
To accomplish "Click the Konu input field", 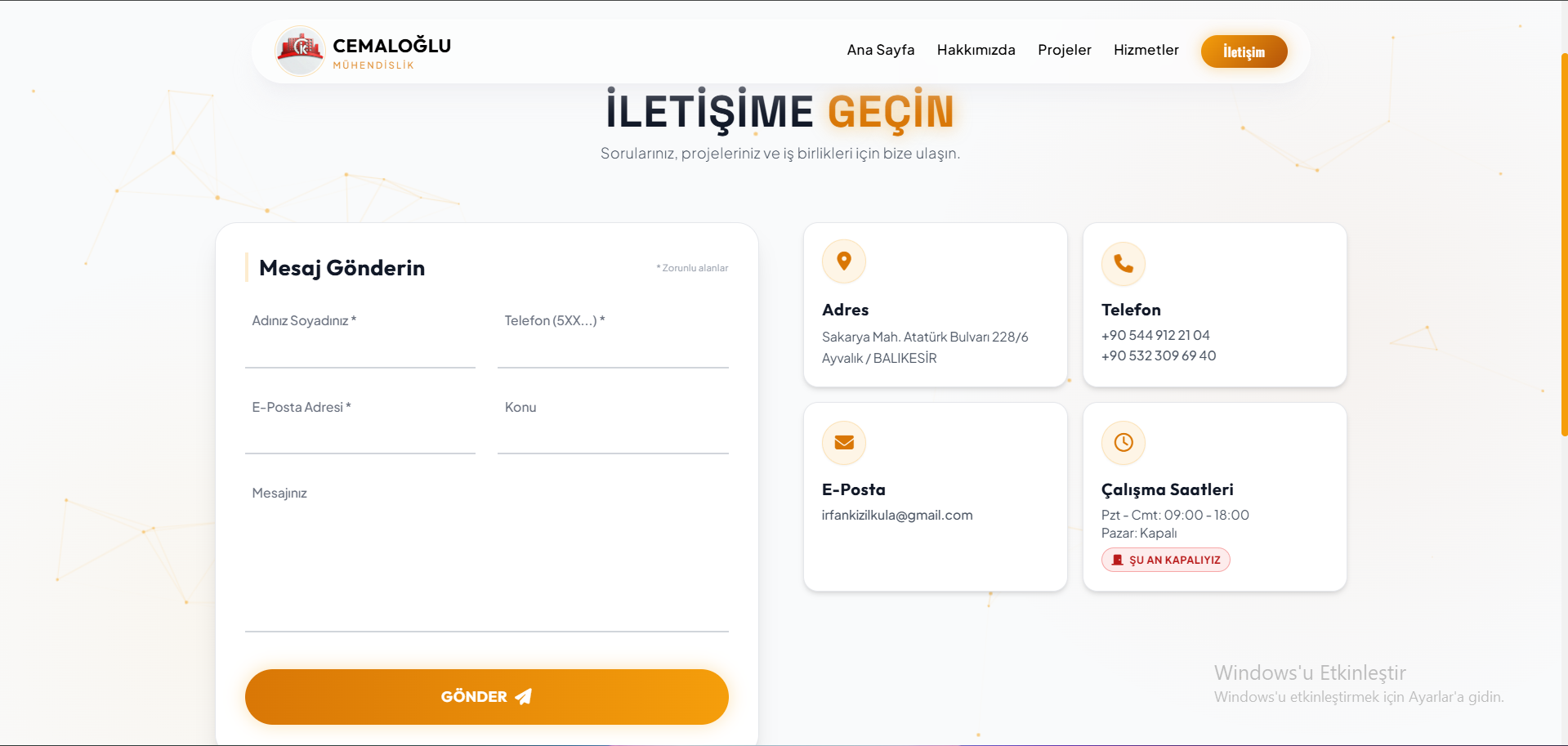I will click(613, 437).
